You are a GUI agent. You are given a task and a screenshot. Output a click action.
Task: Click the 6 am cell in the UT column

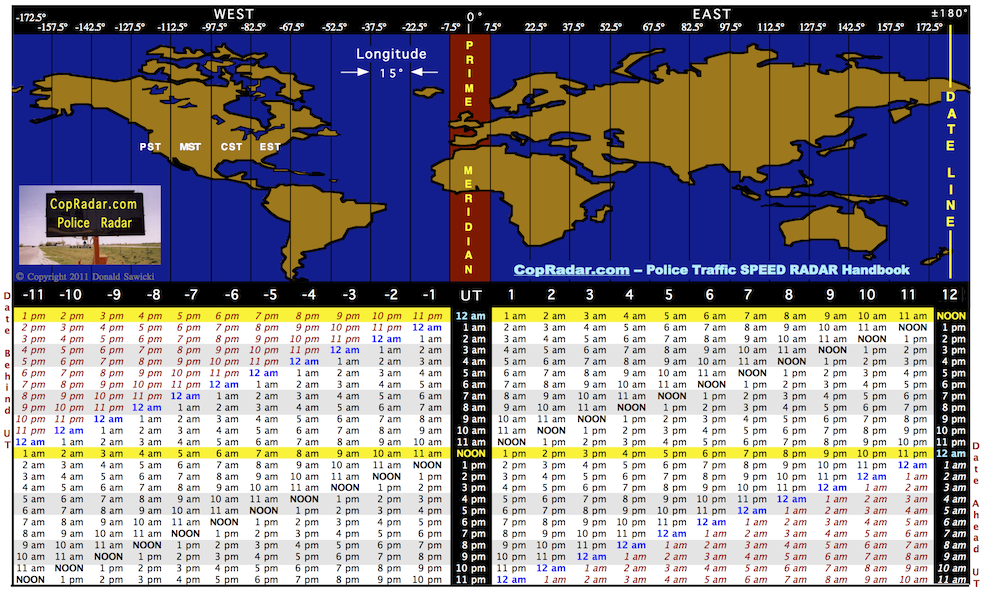click(473, 384)
